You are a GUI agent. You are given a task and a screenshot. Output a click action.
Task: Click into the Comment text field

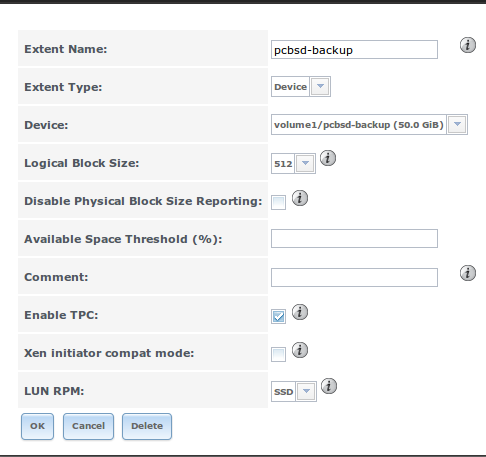354,277
